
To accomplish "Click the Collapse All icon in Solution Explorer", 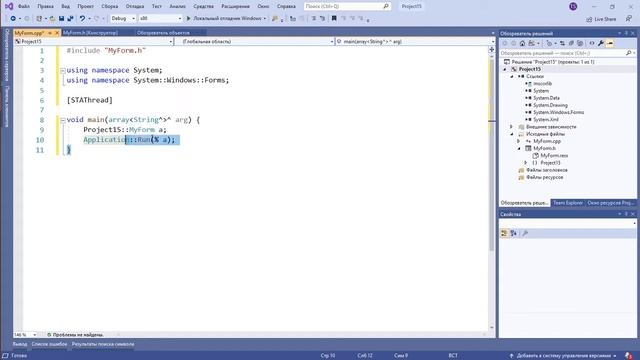I will point(571,43).
